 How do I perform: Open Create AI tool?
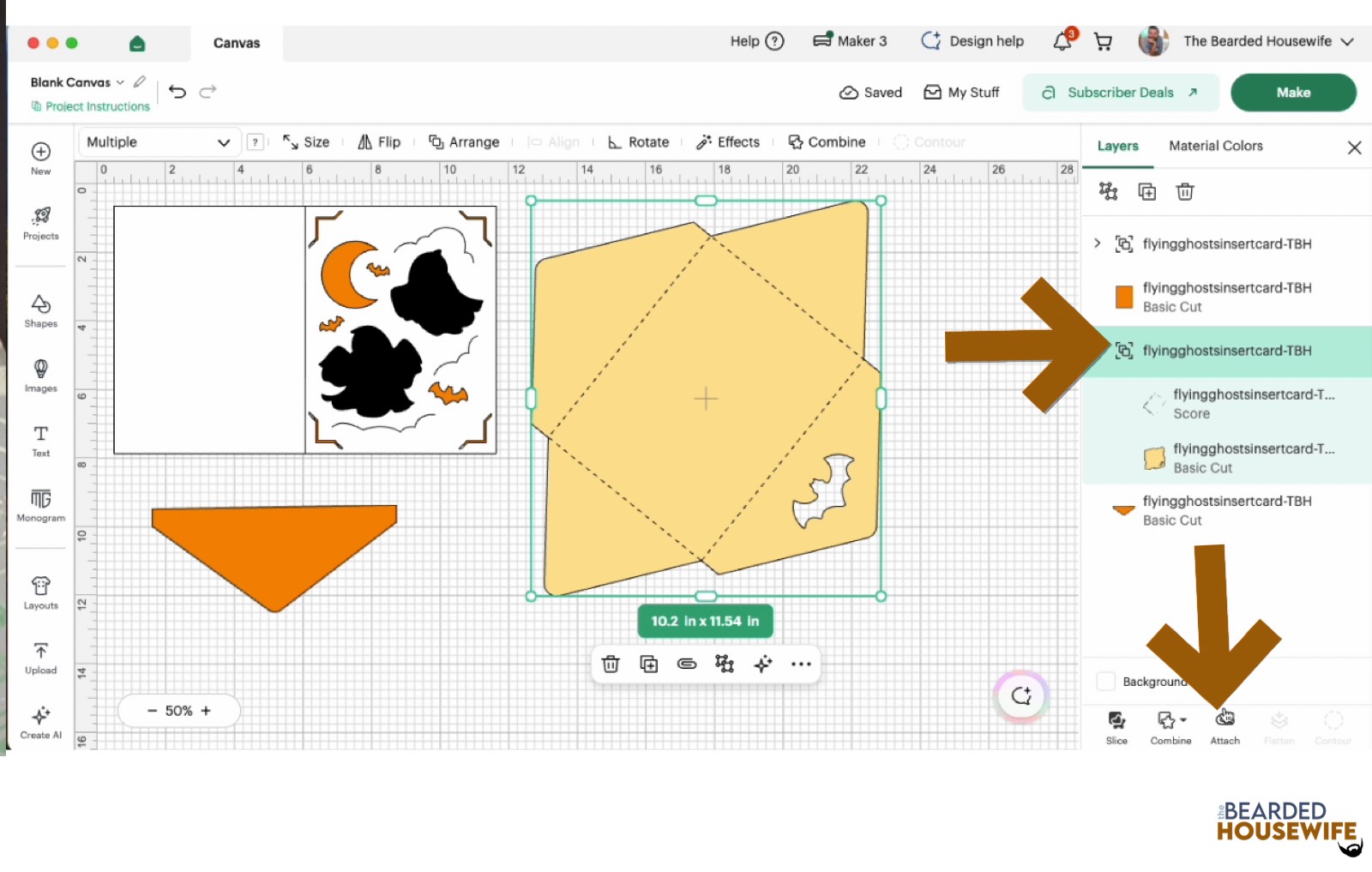[40, 722]
